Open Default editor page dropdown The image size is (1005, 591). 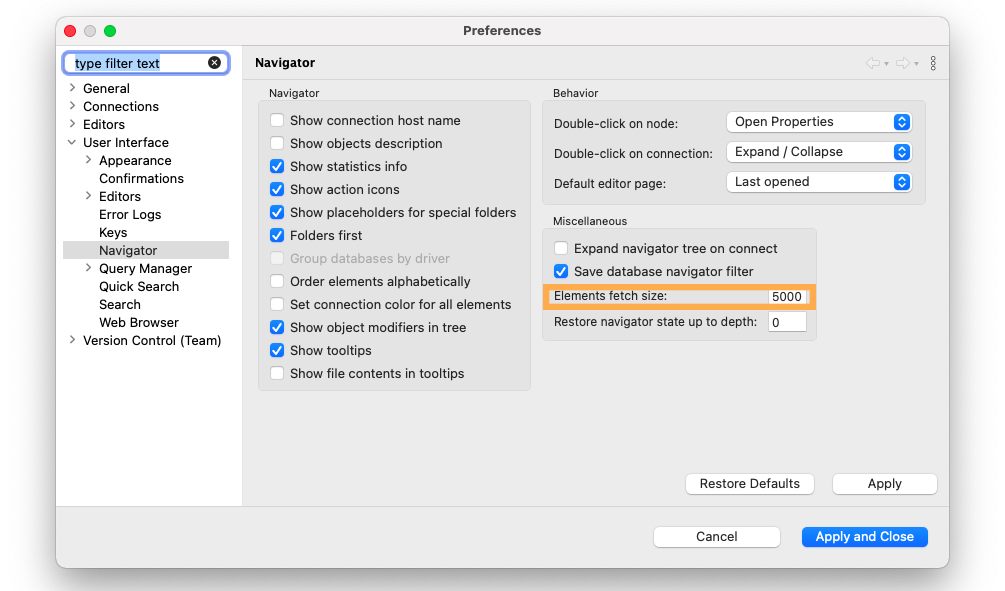click(819, 182)
